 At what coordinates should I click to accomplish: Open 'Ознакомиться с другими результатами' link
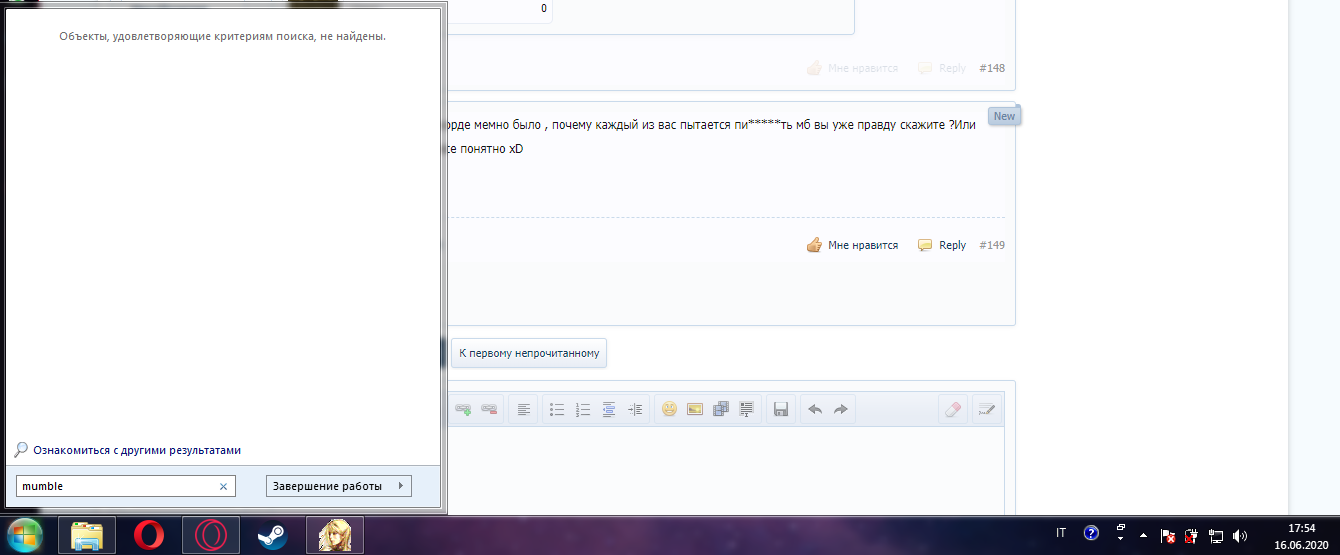click(137, 450)
